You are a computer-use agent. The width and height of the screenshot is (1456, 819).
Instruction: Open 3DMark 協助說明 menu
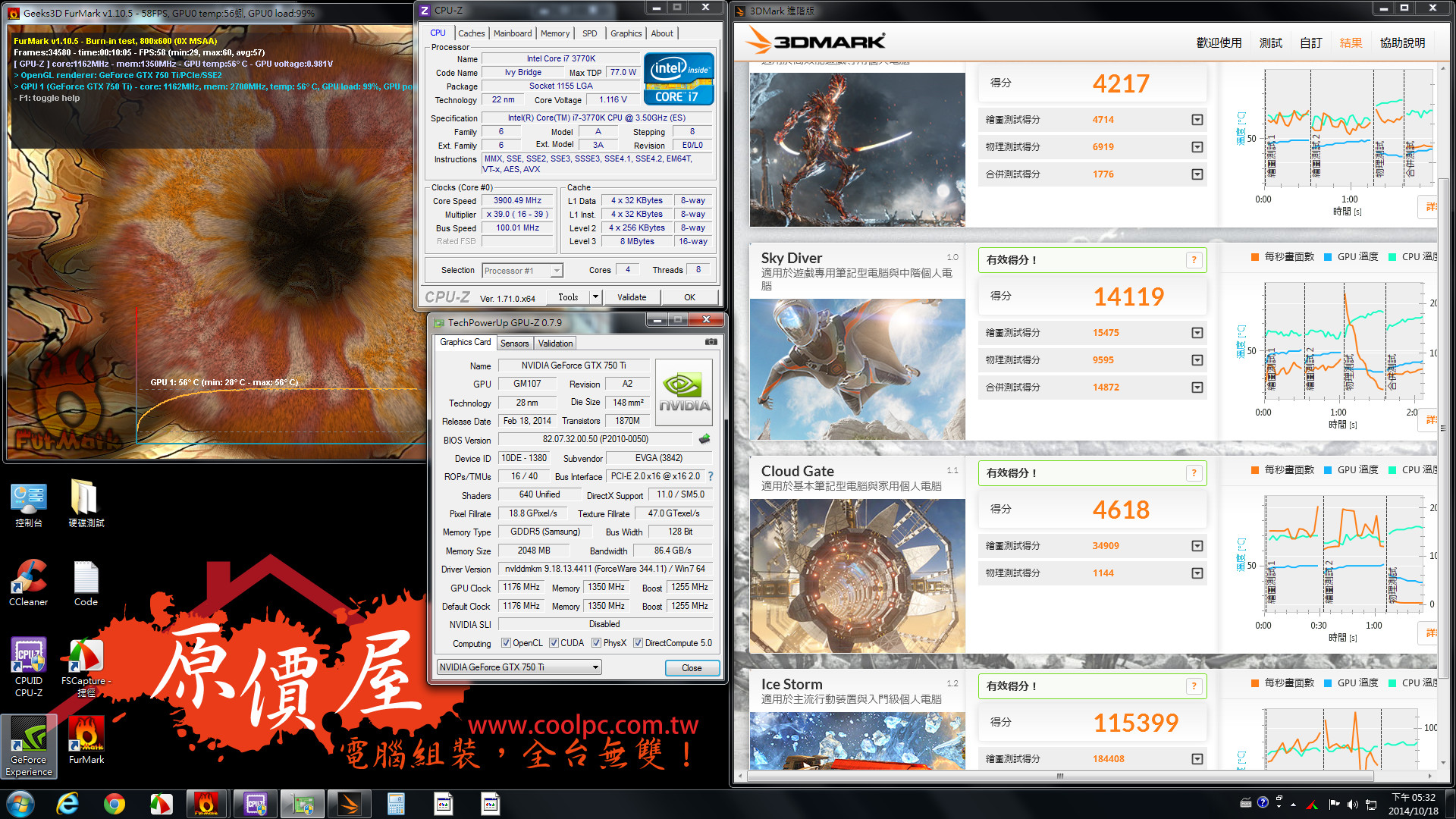(x=1402, y=43)
